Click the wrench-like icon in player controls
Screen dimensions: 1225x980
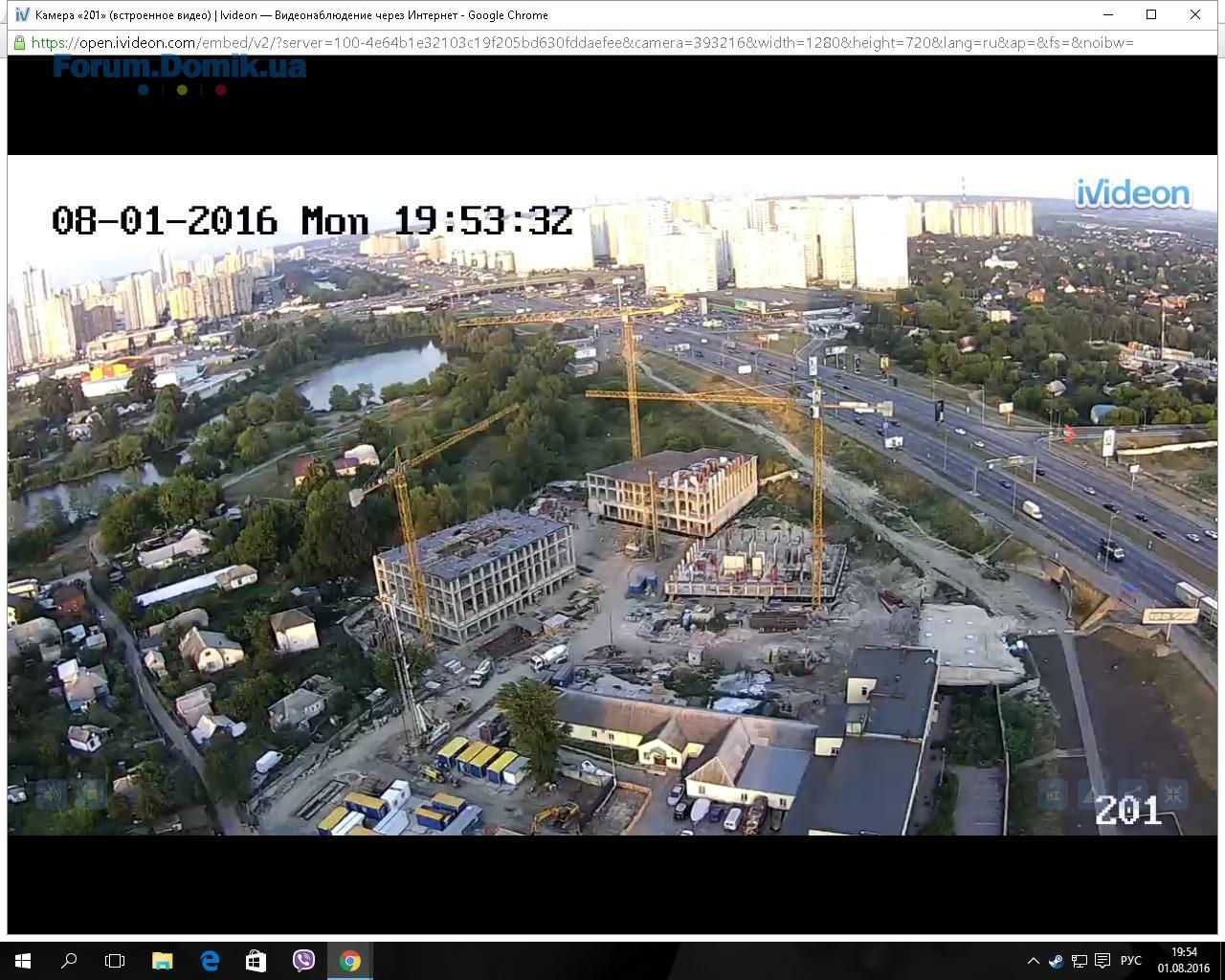point(1133,794)
